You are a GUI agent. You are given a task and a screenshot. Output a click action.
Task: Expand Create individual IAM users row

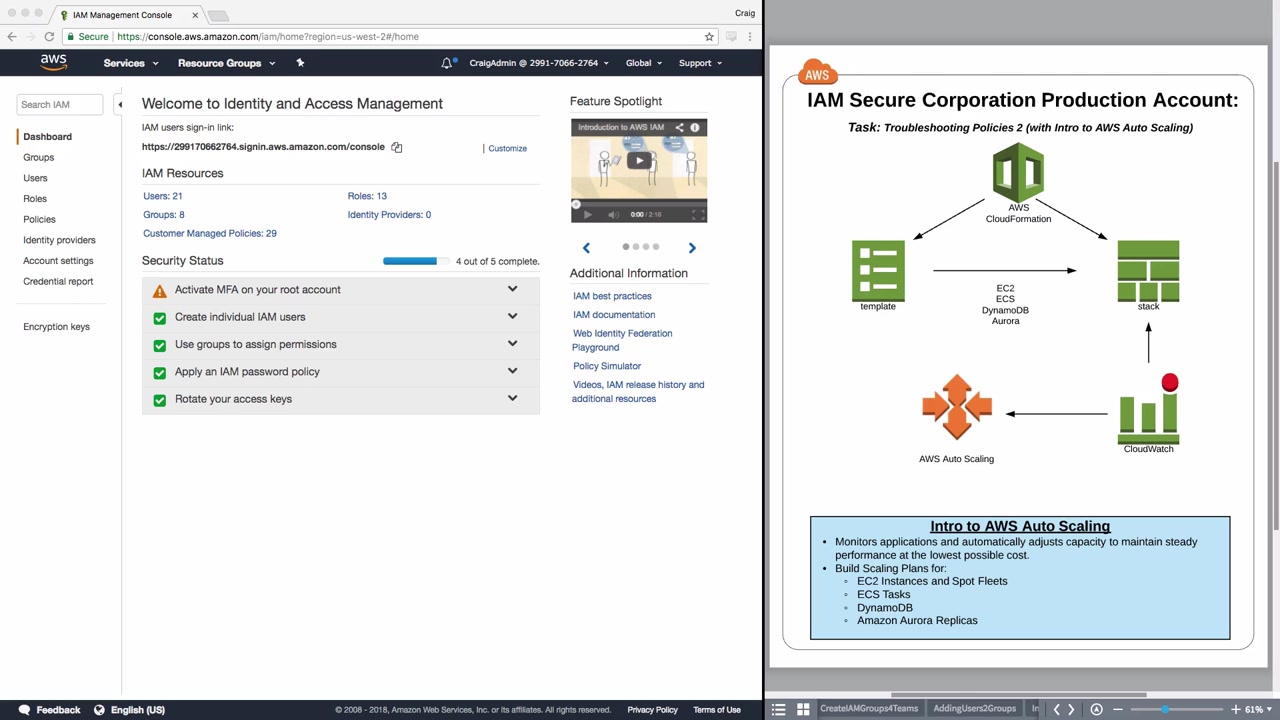pyautogui.click(x=512, y=316)
